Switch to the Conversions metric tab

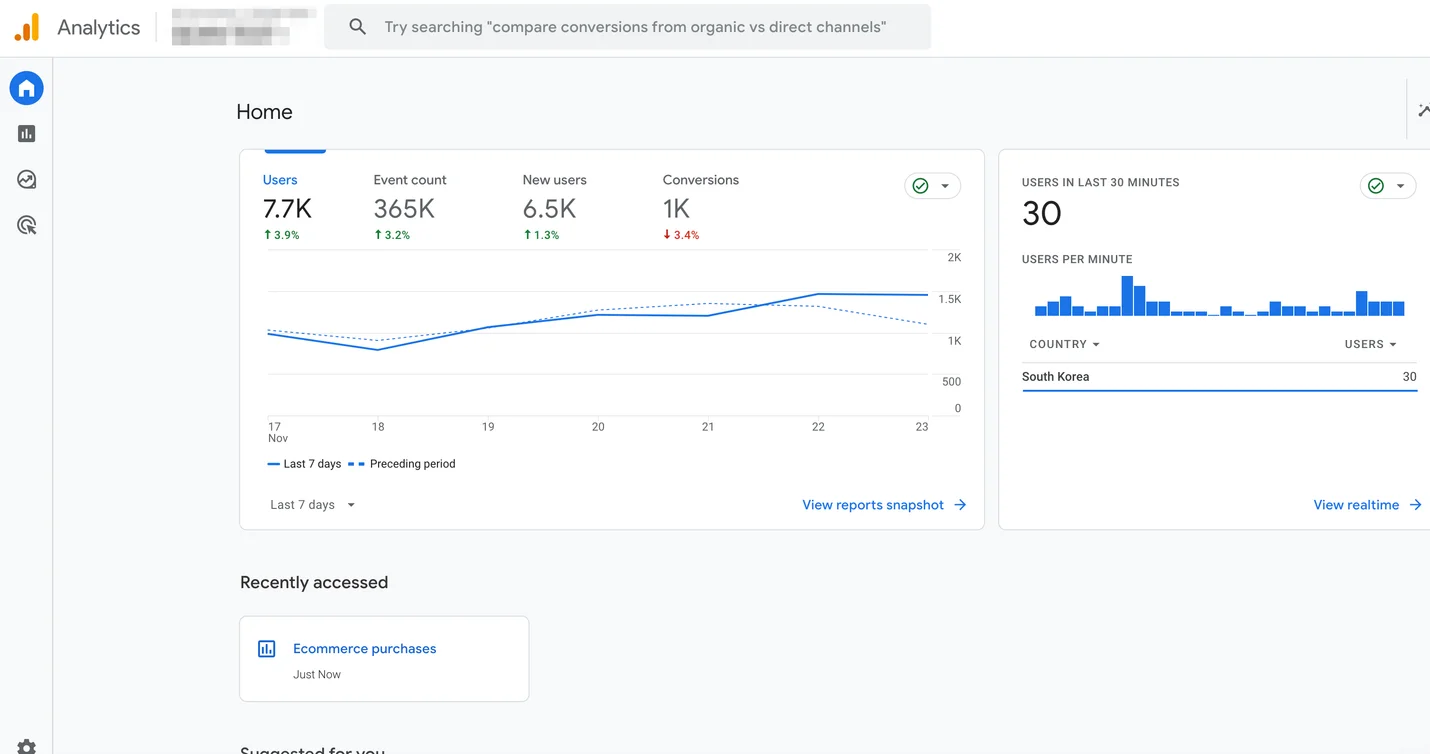coord(700,206)
